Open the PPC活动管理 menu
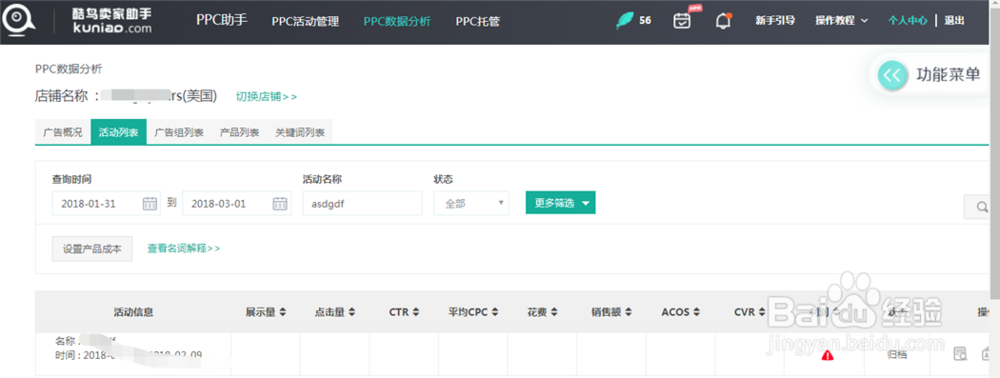Image resolution: width=1000 pixels, height=378 pixels. (305, 21)
